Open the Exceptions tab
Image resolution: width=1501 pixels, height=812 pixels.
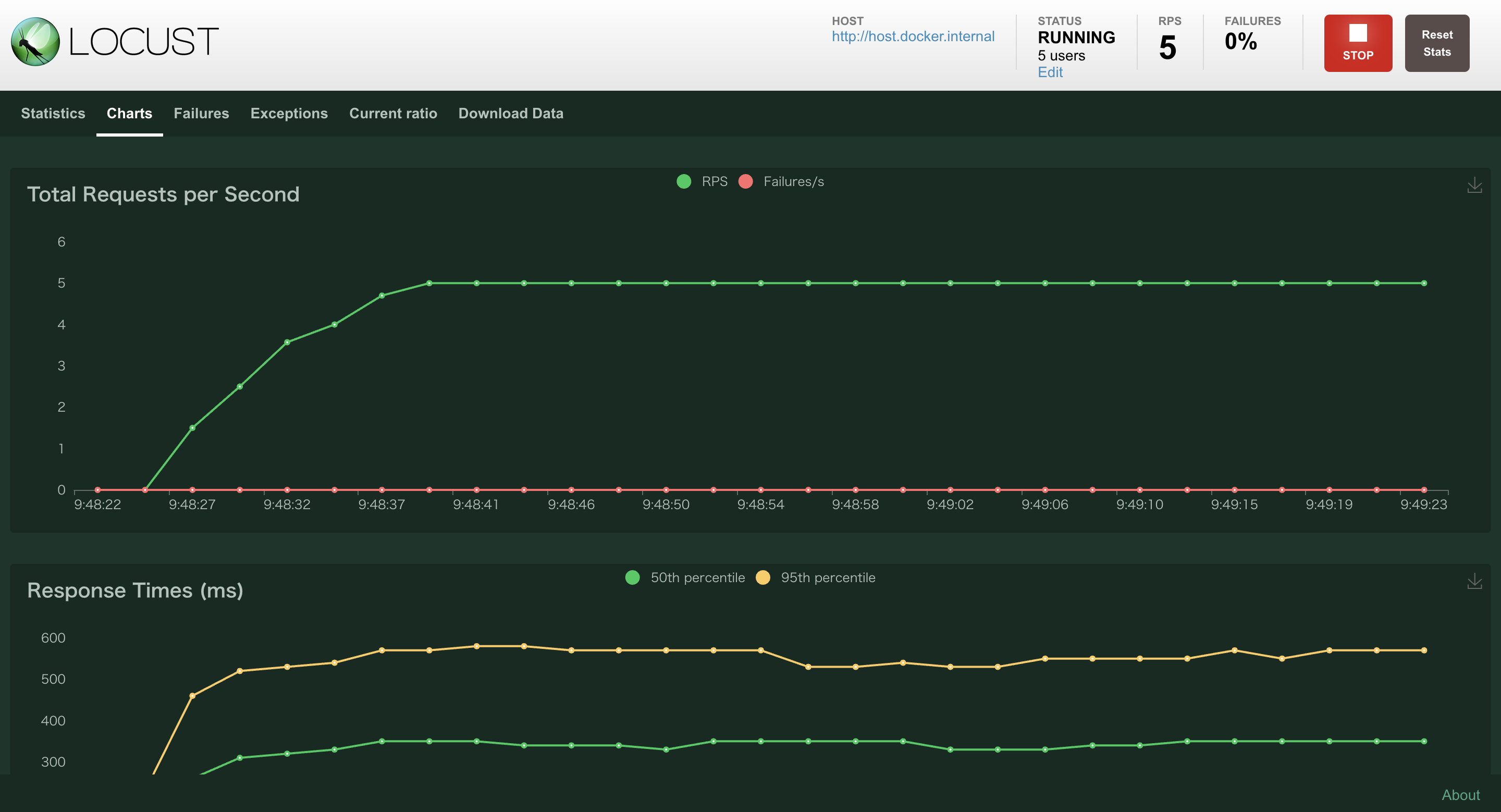[289, 114]
